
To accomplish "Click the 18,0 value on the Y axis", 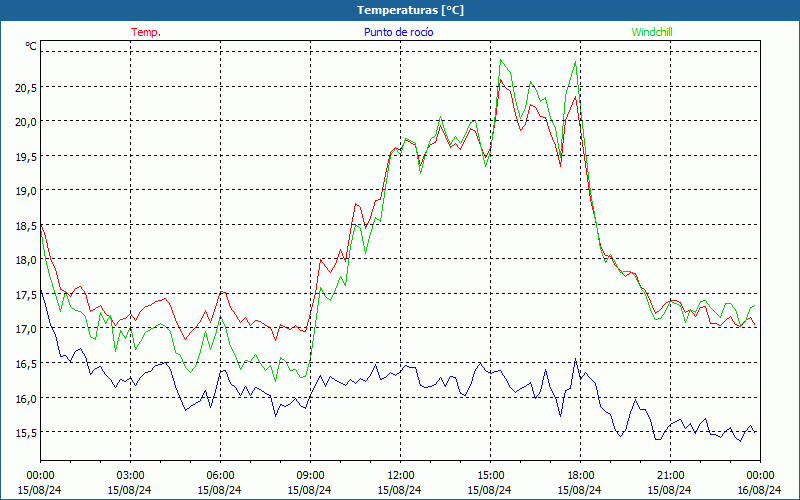I will click(x=26, y=260).
